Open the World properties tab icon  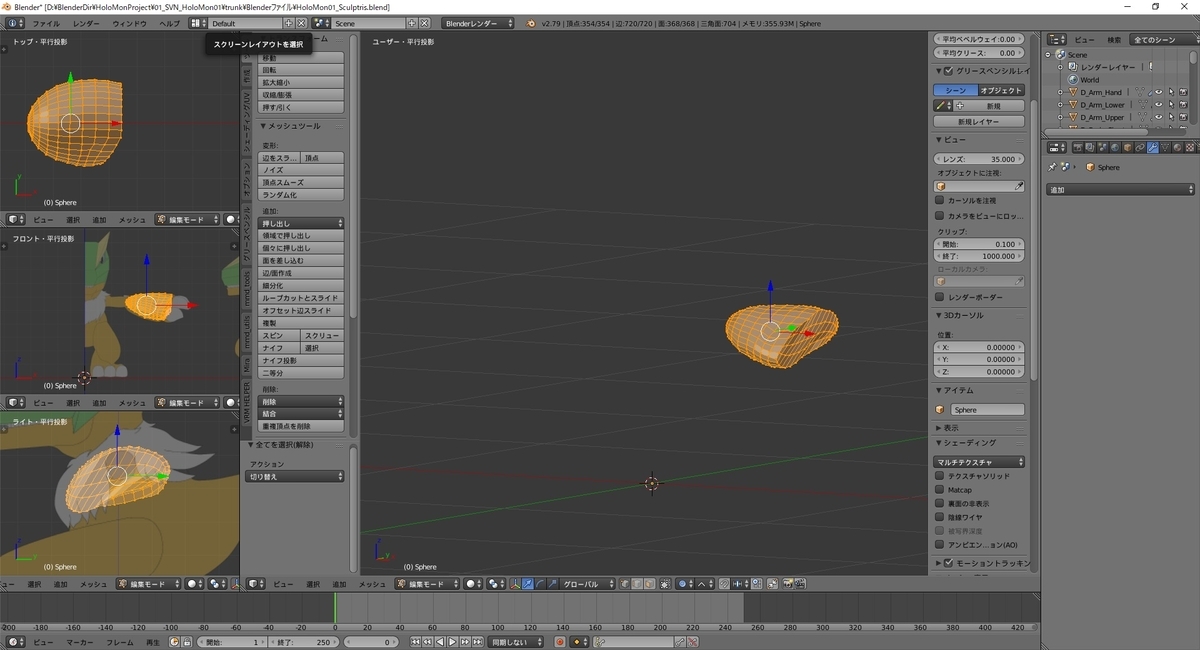click(1115, 147)
